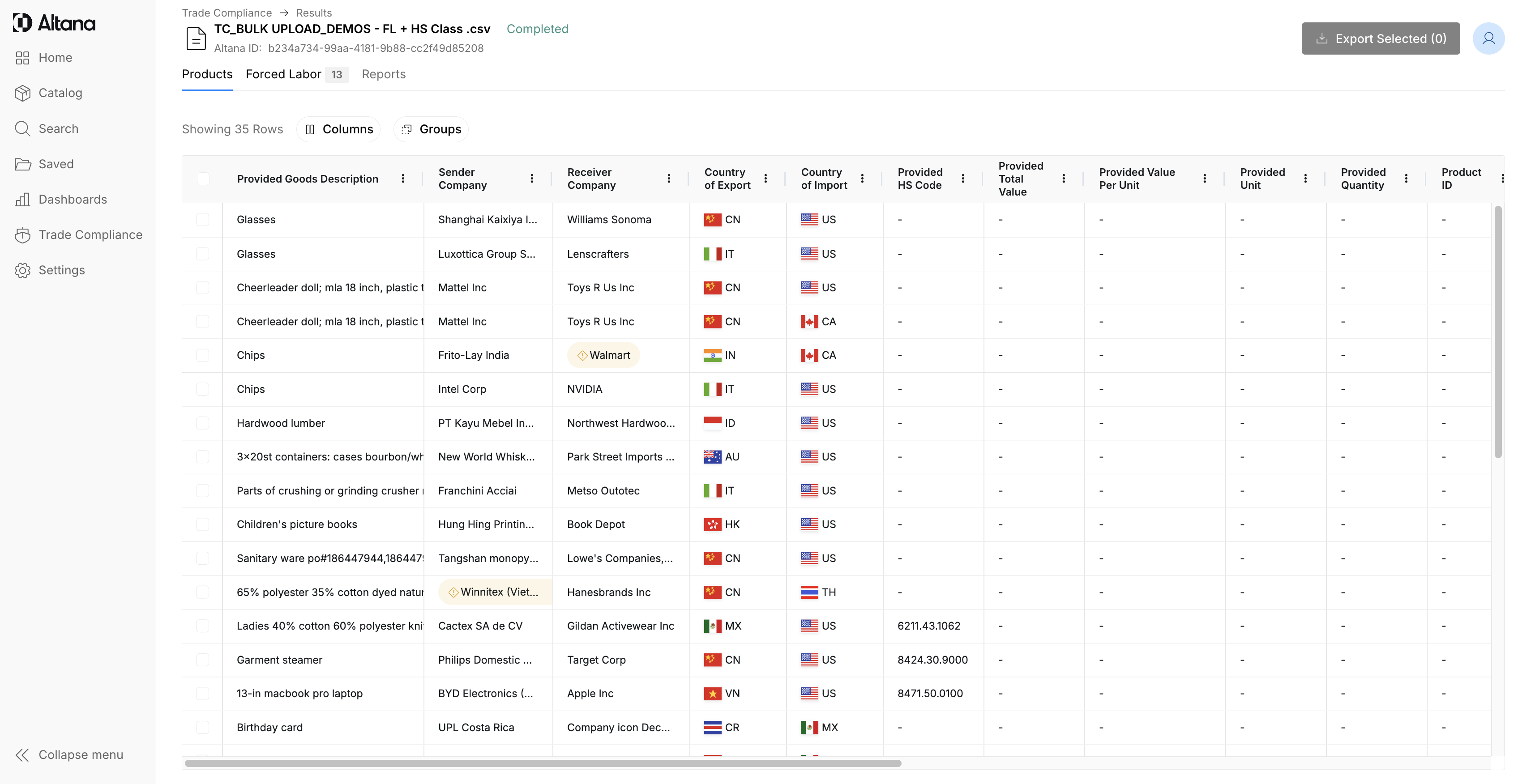The width and height of the screenshot is (1531, 784).
Task: Open Sender Company column options menu
Action: (531, 179)
